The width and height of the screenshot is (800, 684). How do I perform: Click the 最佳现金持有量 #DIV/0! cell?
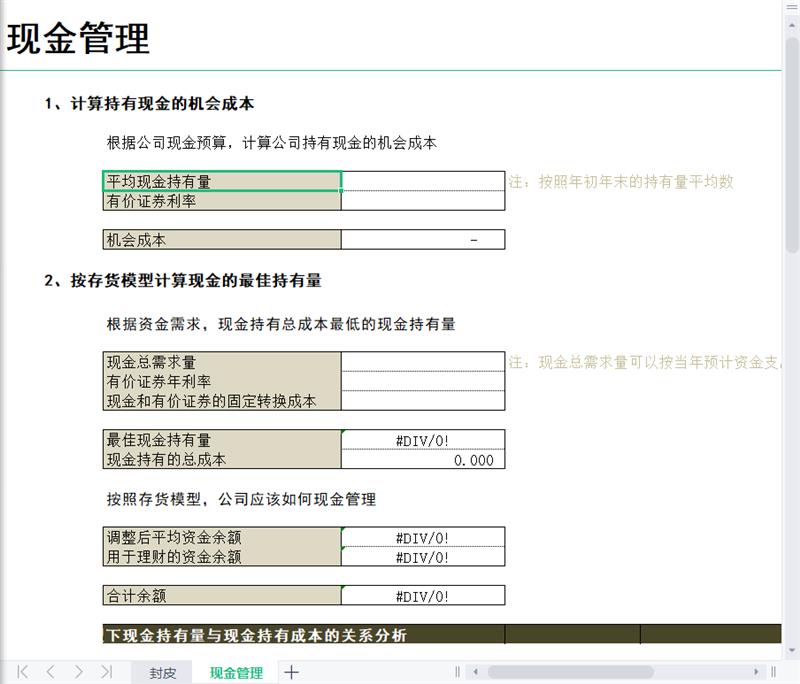coord(423,440)
